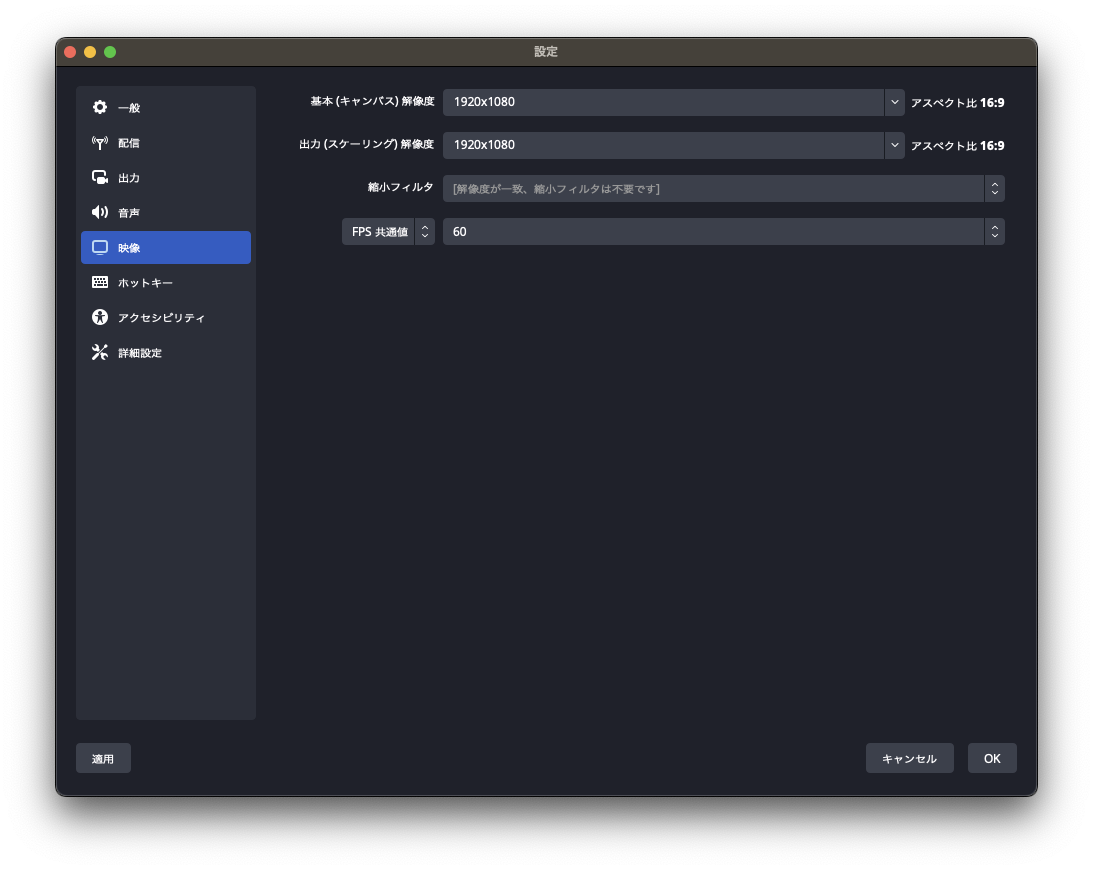
Task: Click the output icon beside 出力
Action: click(100, 178)
